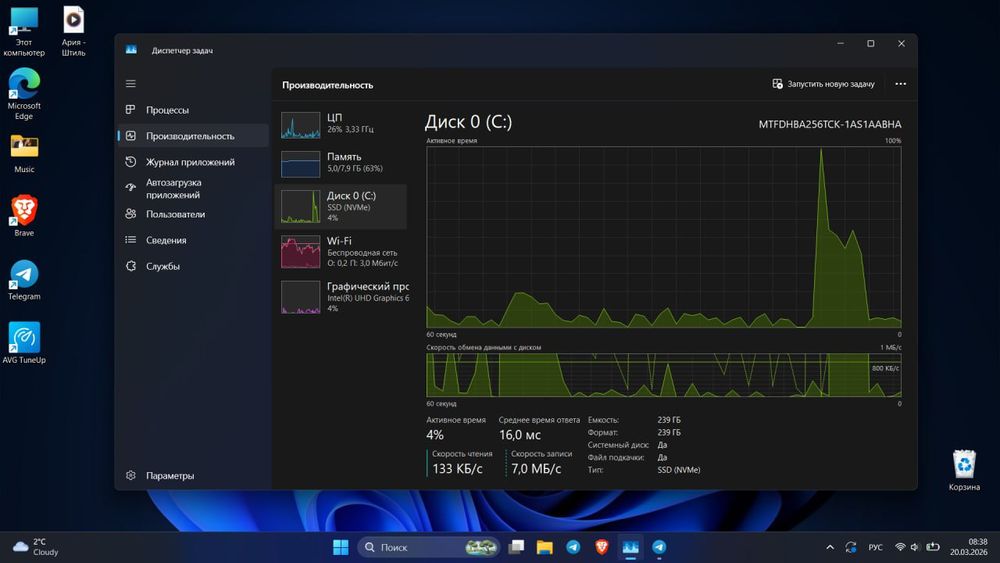Screen dimensions: 1000x563
Task: Open the three-dot more options menu
Action: 901,84
